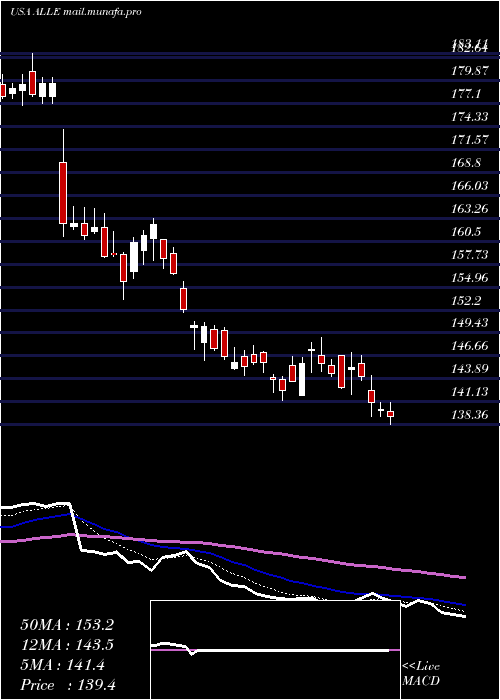The image size is (500, 700).
Task: Click the 168.8 price axis label
Action: point(467,163)
